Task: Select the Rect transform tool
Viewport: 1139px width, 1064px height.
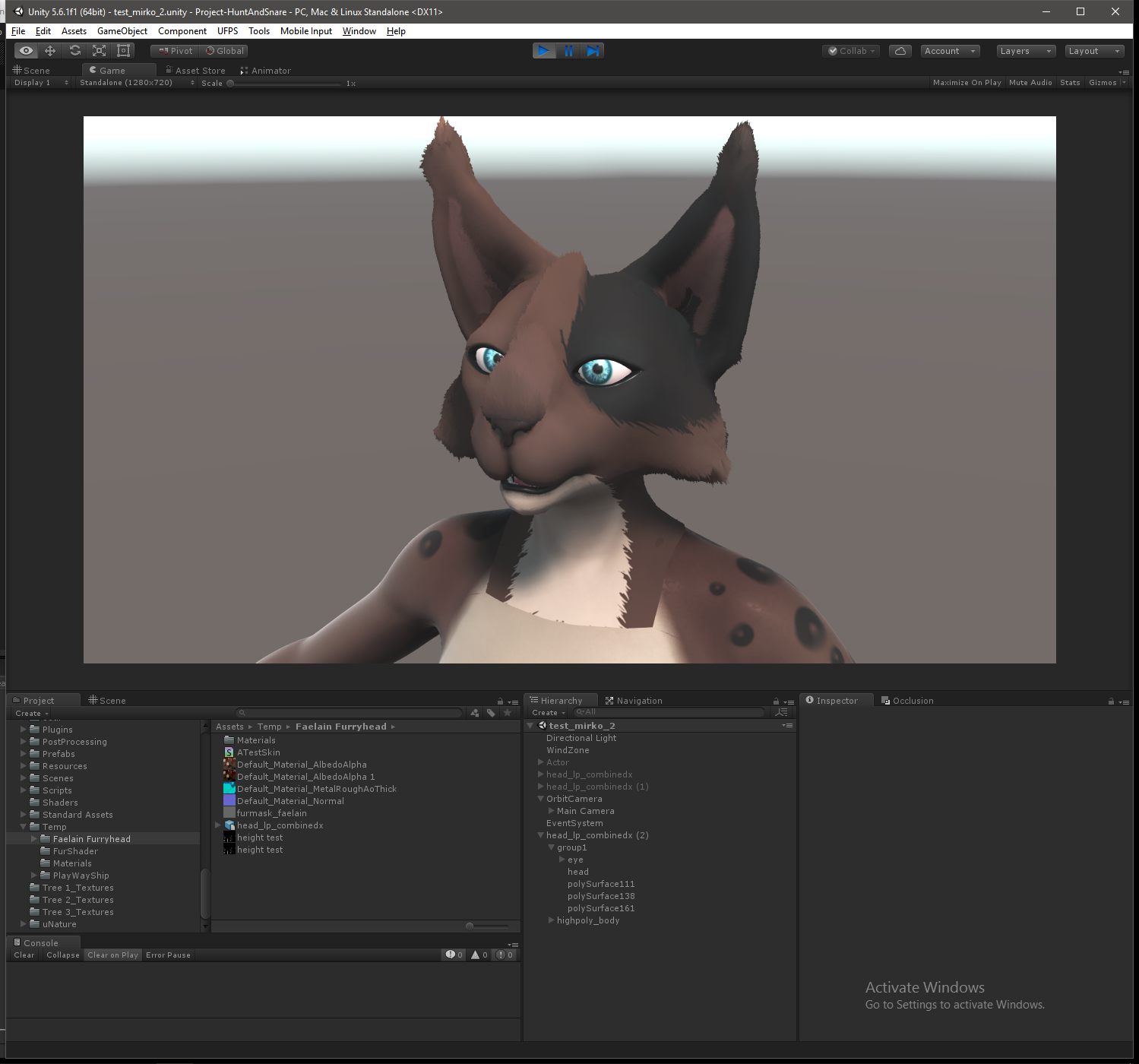Action: pos(123,51)
